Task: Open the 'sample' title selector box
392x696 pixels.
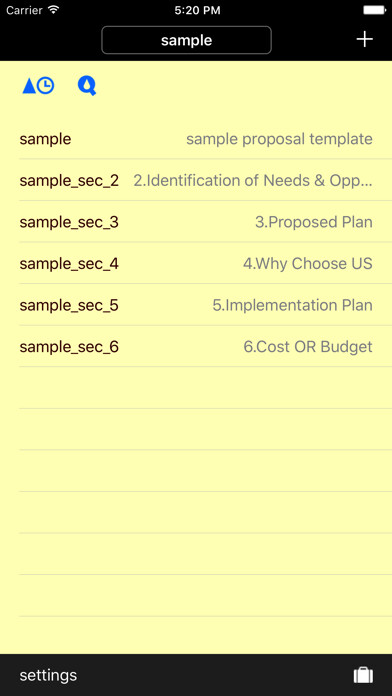Action: (x=186, y=40)
